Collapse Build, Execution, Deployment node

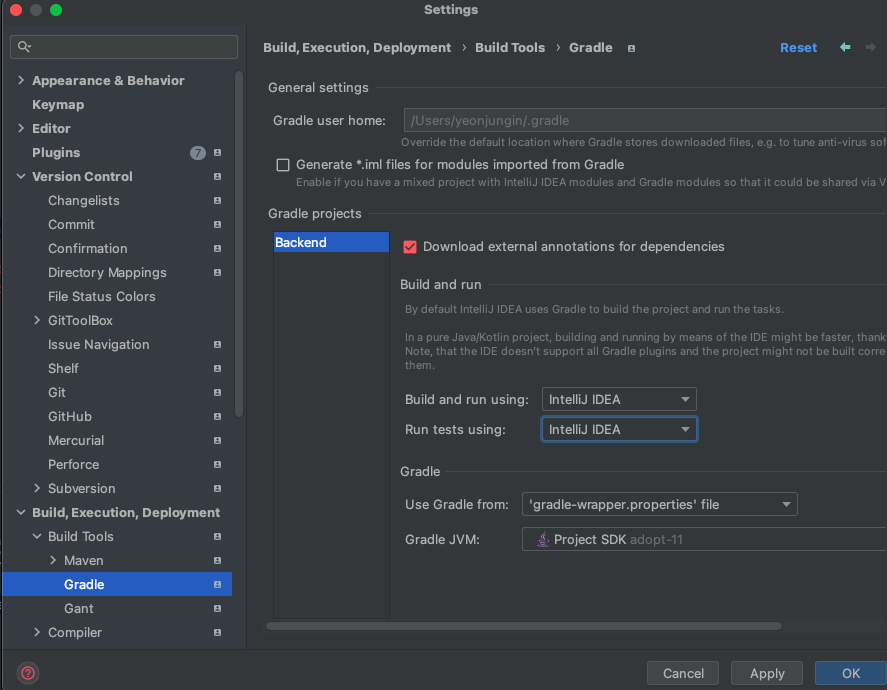click(21, 512)
